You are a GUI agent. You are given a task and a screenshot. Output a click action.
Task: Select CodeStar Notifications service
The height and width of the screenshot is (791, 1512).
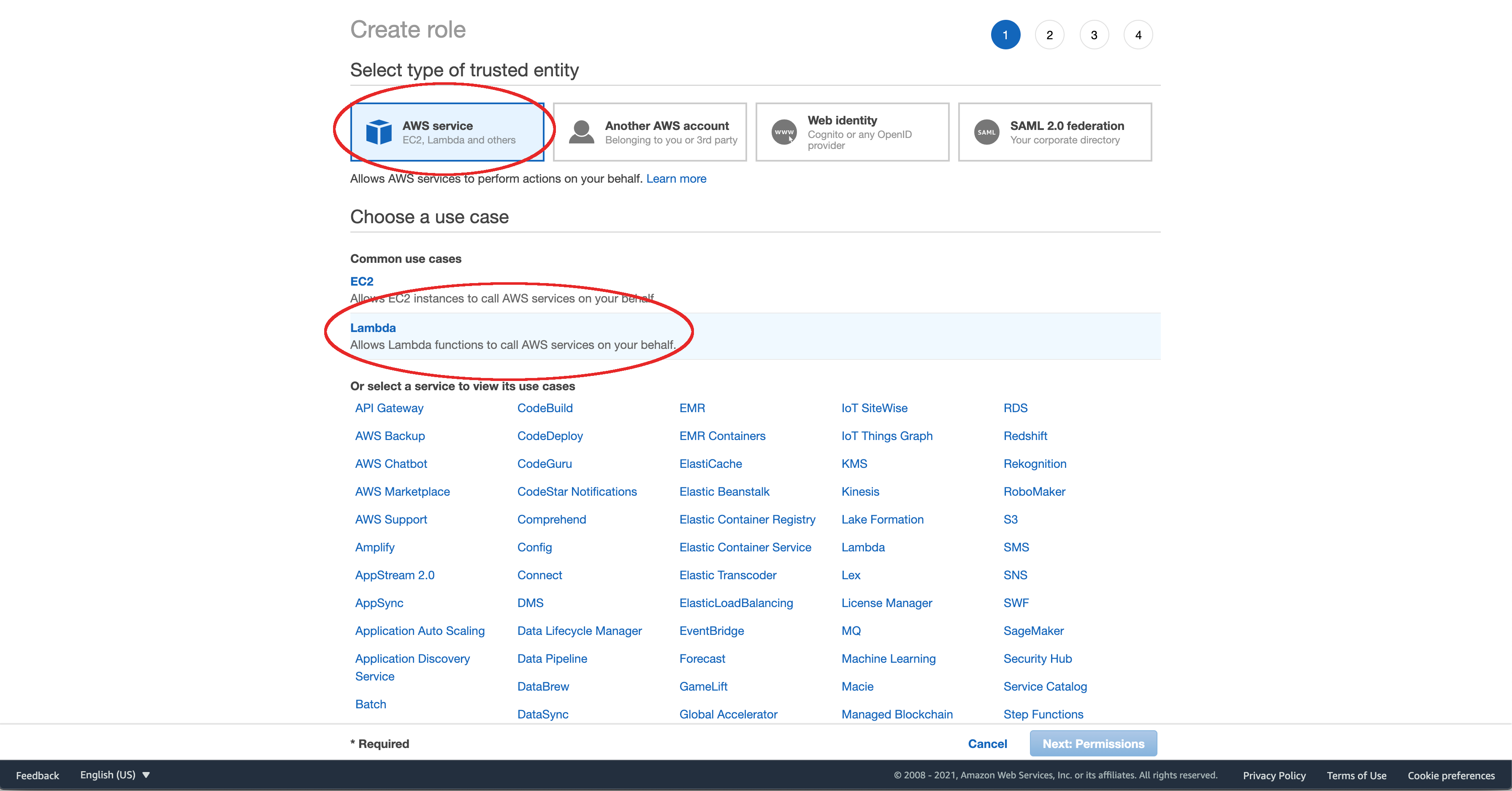coord(577,492)
